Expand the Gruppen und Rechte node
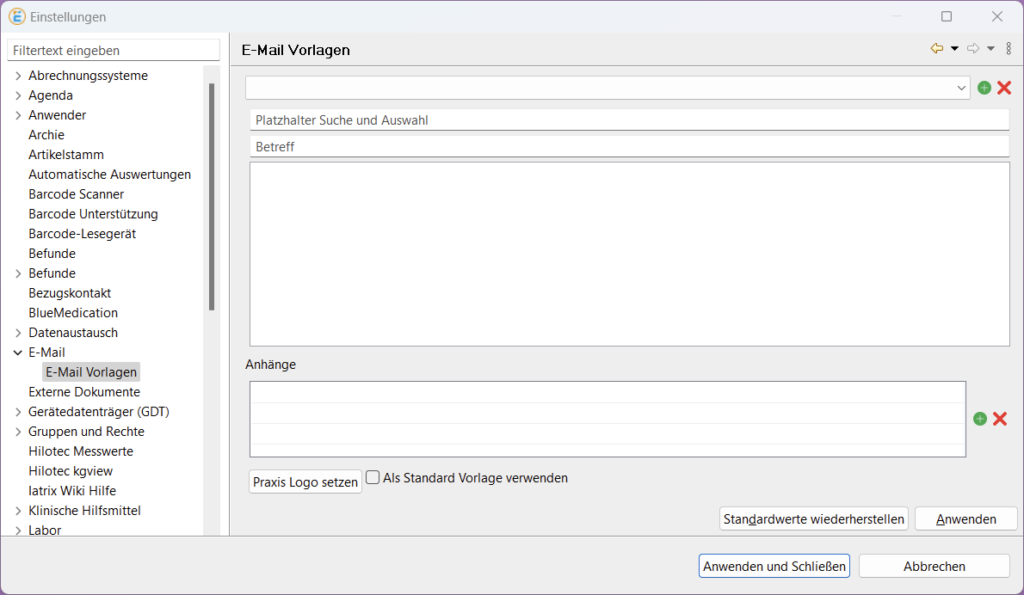Viewport: 1024px width, 595px height. 18,432
